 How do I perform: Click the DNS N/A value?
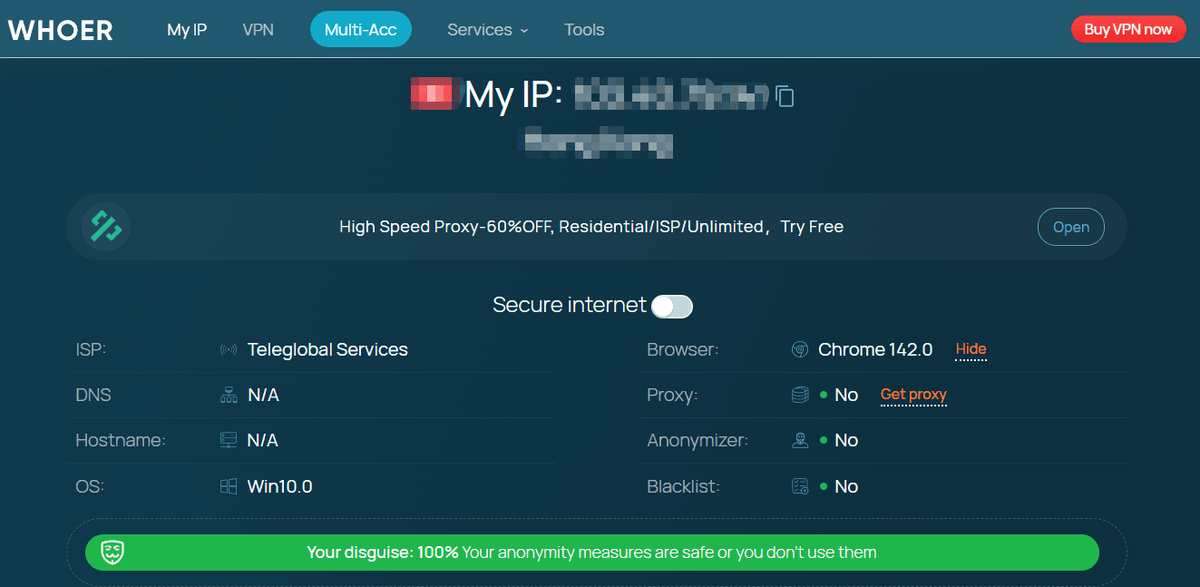pyautogui.click(x=263, y=395)
